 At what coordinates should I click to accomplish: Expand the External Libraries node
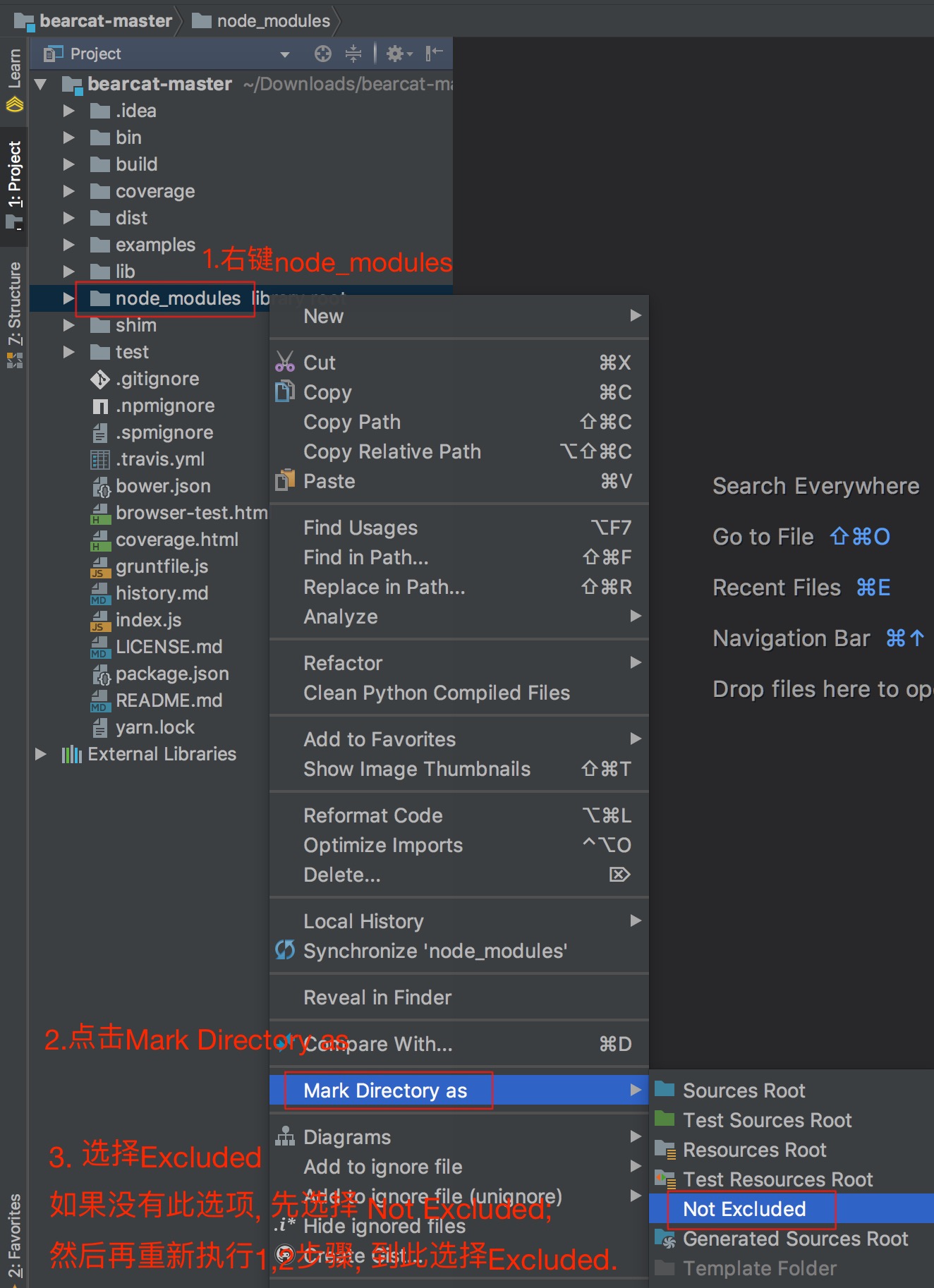pyautogui.click(x=41, y=754)
